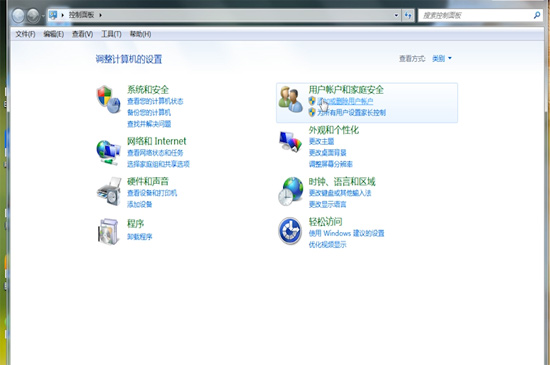Open Clock, Language and Region globe icon
This screenshot has height=365, width=550.
pyautogui.click(x=290, y=191)
